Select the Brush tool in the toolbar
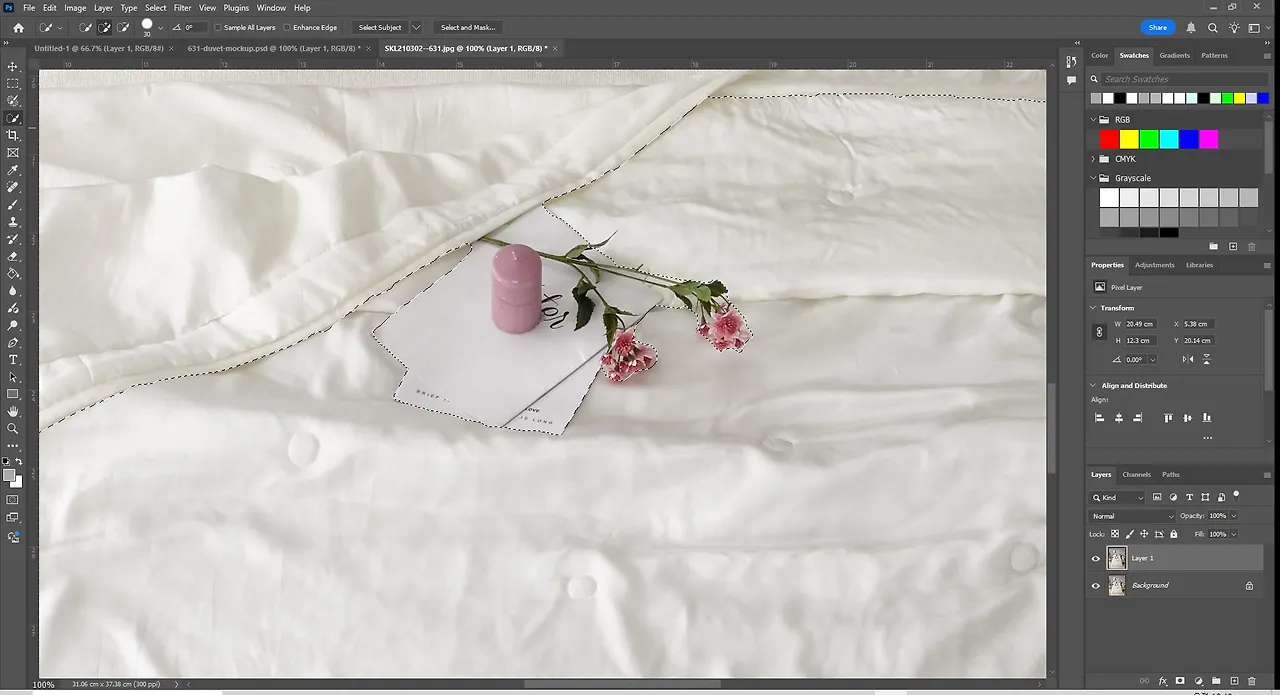Image resolution: width=1280 pixels, height=695 pixels. [13, 202]
